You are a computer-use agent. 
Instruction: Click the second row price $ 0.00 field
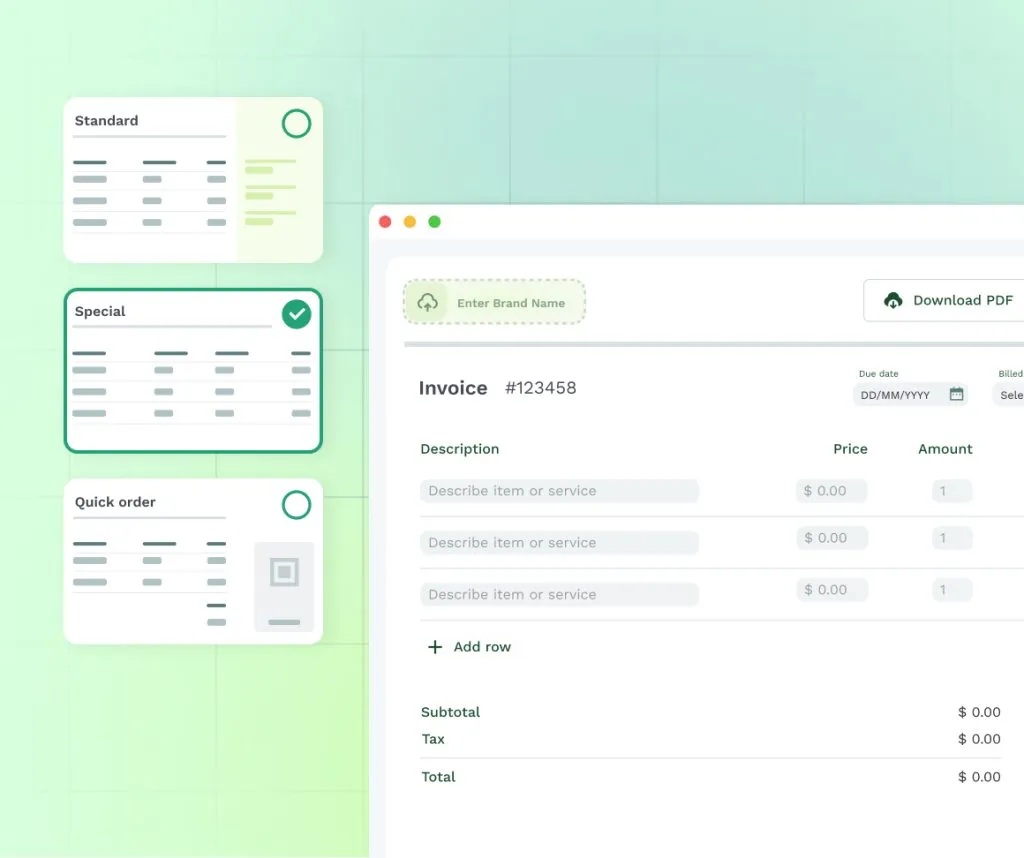tap(831, 538)
